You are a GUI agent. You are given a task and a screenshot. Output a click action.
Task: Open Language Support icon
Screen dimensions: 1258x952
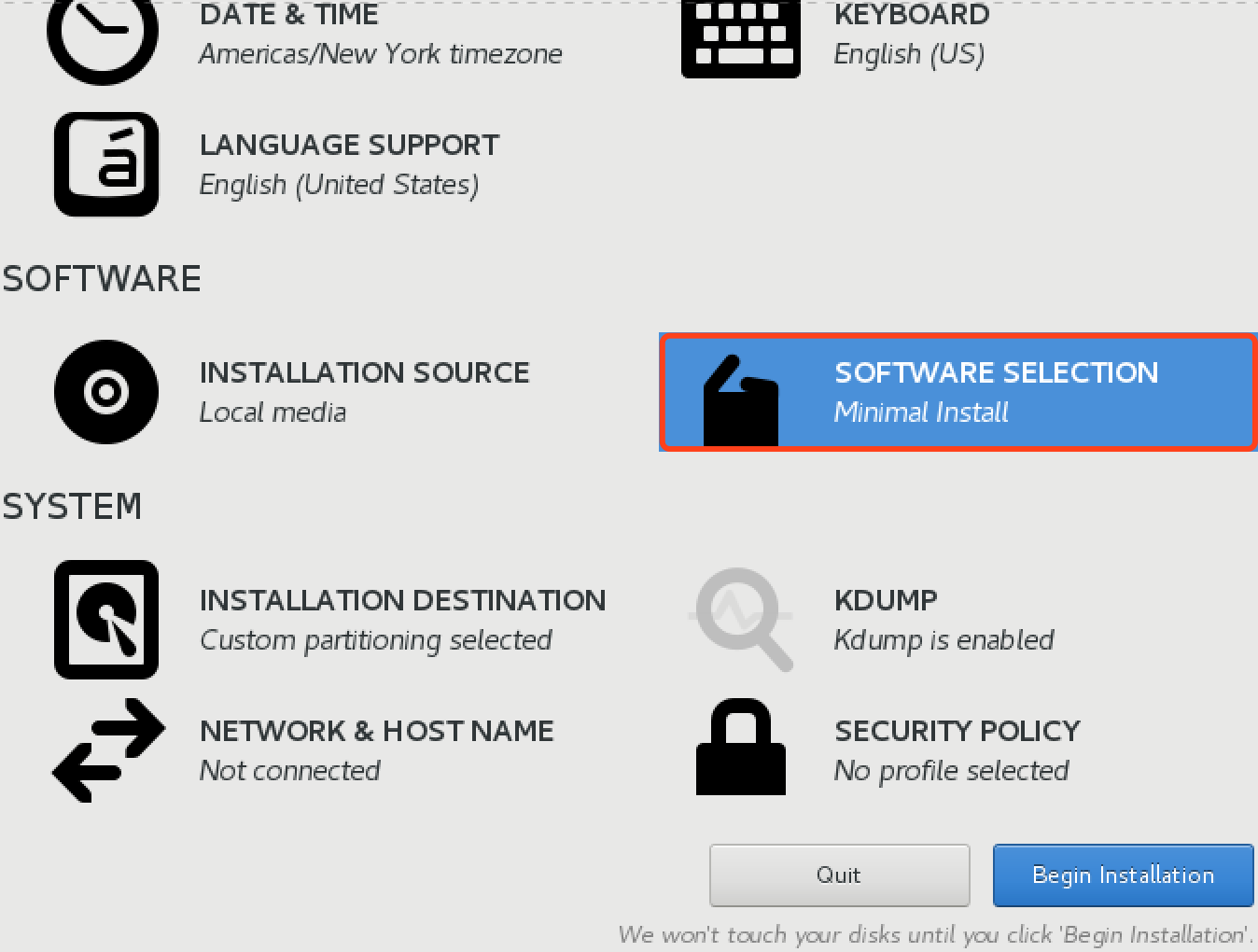pyautogui.click(x=106, y=164)
